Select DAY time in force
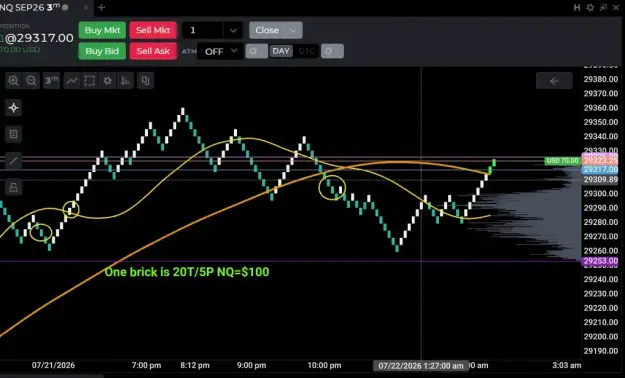This screenshot has width=625, height=378. click(281, 51)
